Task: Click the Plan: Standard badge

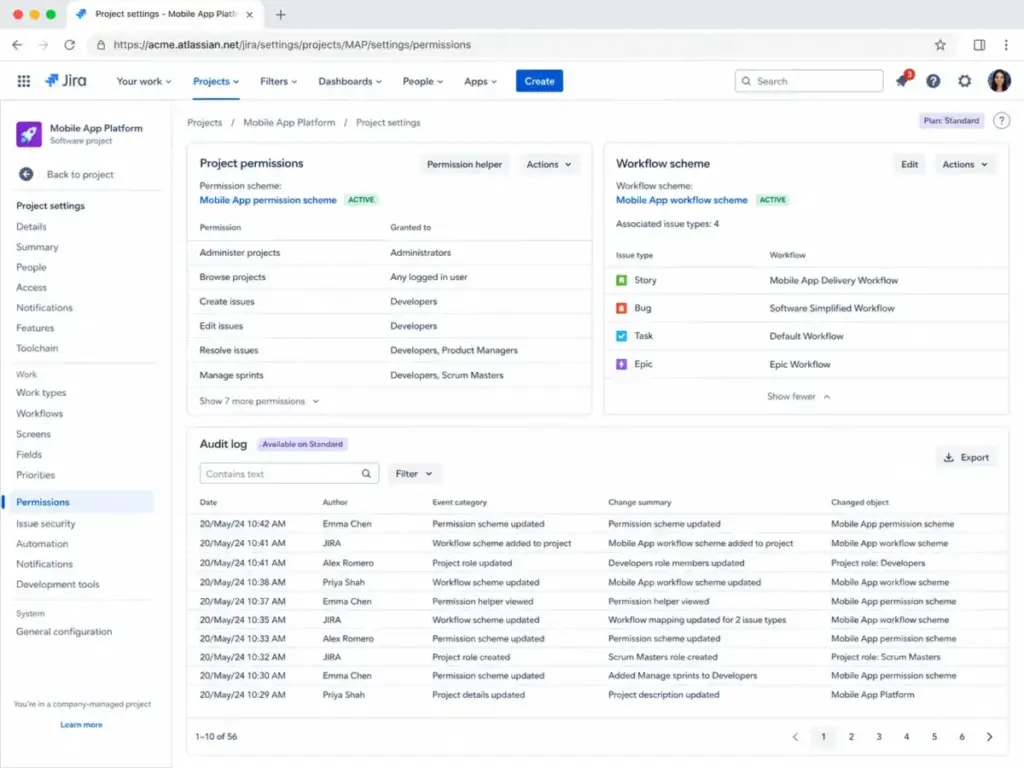Action: pos(951,121)
